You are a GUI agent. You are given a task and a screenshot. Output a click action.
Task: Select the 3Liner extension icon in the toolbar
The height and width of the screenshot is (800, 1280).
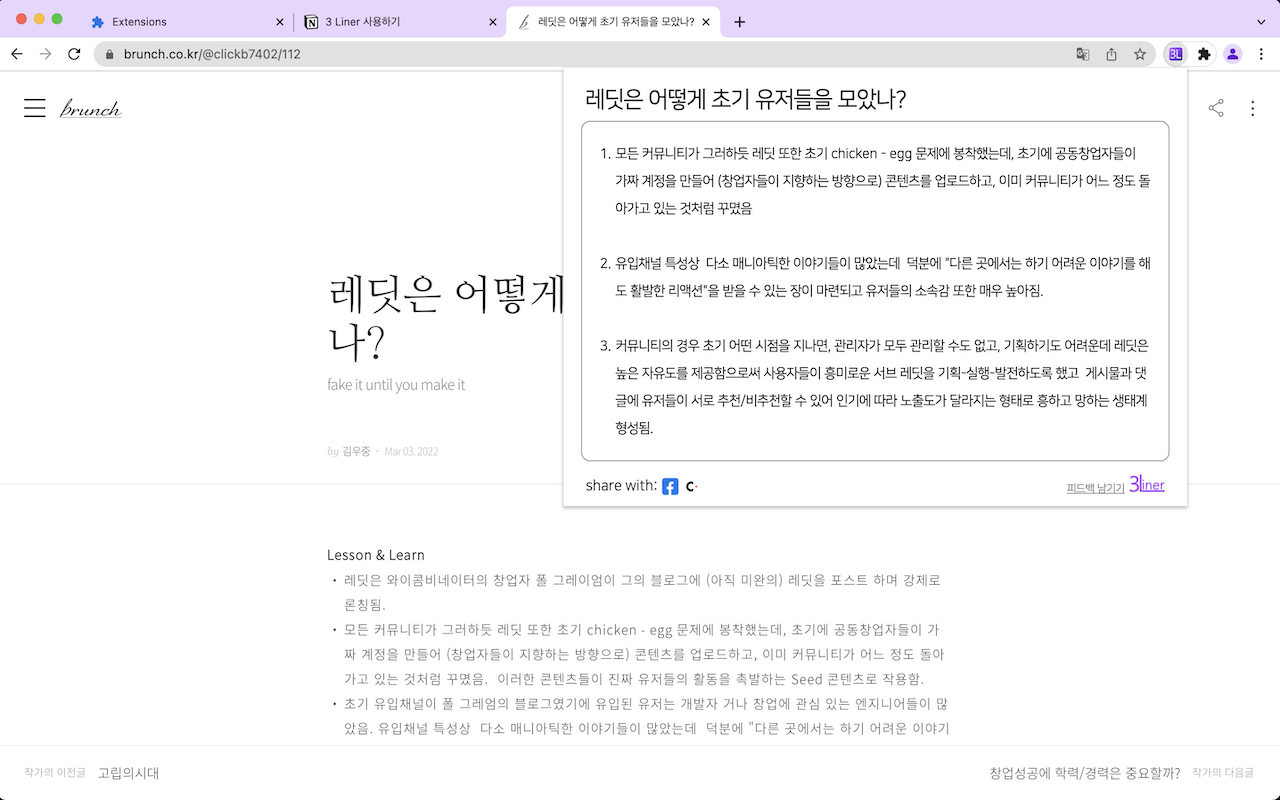tap(1175, 54)
